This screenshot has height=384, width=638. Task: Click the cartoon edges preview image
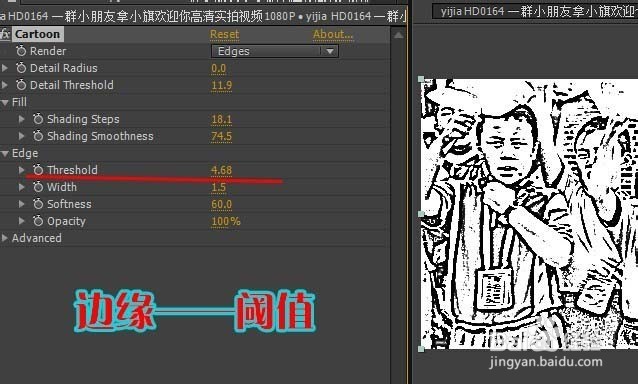pos(529,214)
